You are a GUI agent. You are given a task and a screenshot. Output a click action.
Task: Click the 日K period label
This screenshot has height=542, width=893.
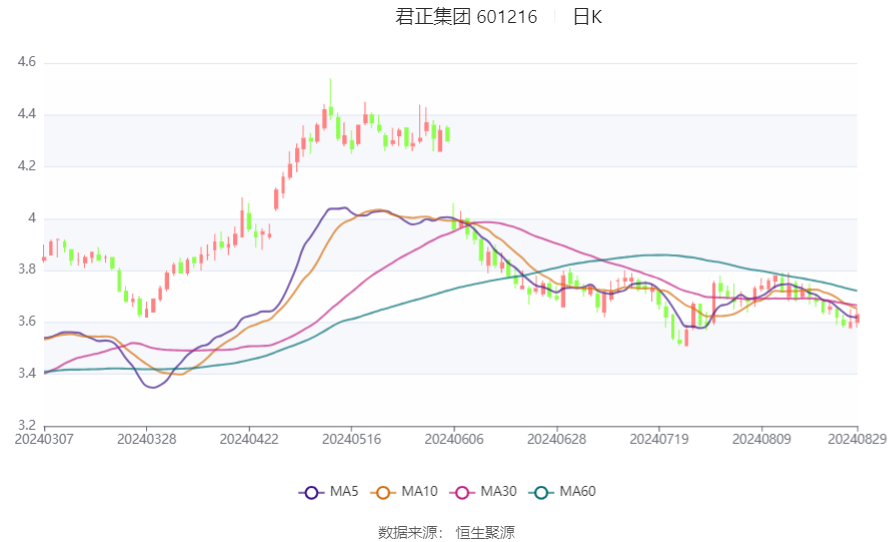coord(587,17)
